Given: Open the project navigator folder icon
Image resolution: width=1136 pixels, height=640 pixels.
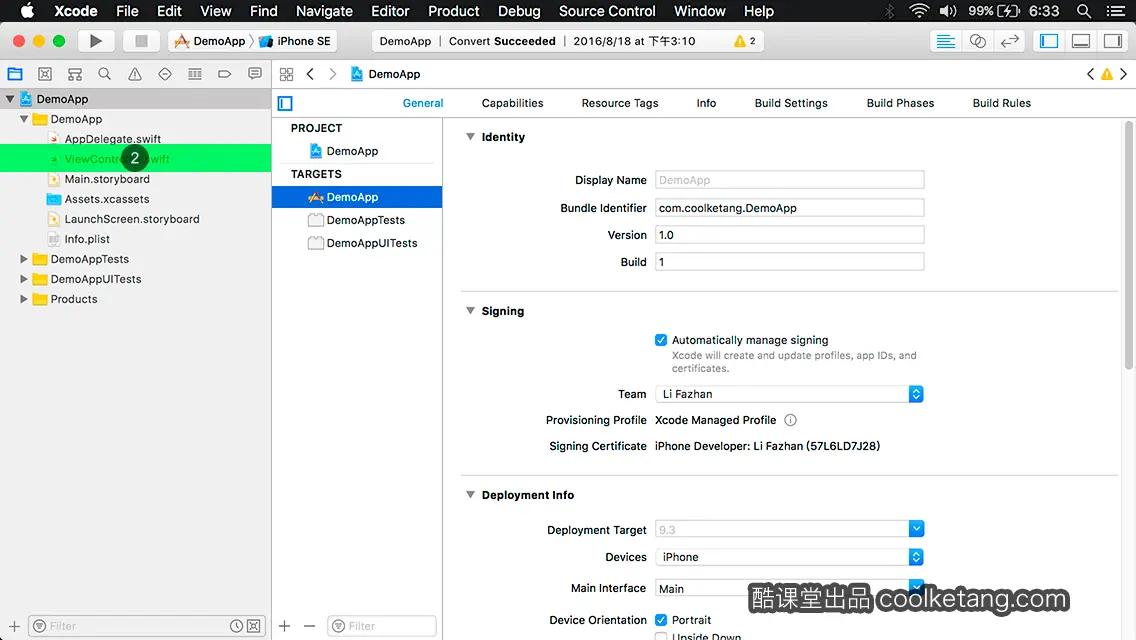Looking at the screenshot, I should (14, 74).
